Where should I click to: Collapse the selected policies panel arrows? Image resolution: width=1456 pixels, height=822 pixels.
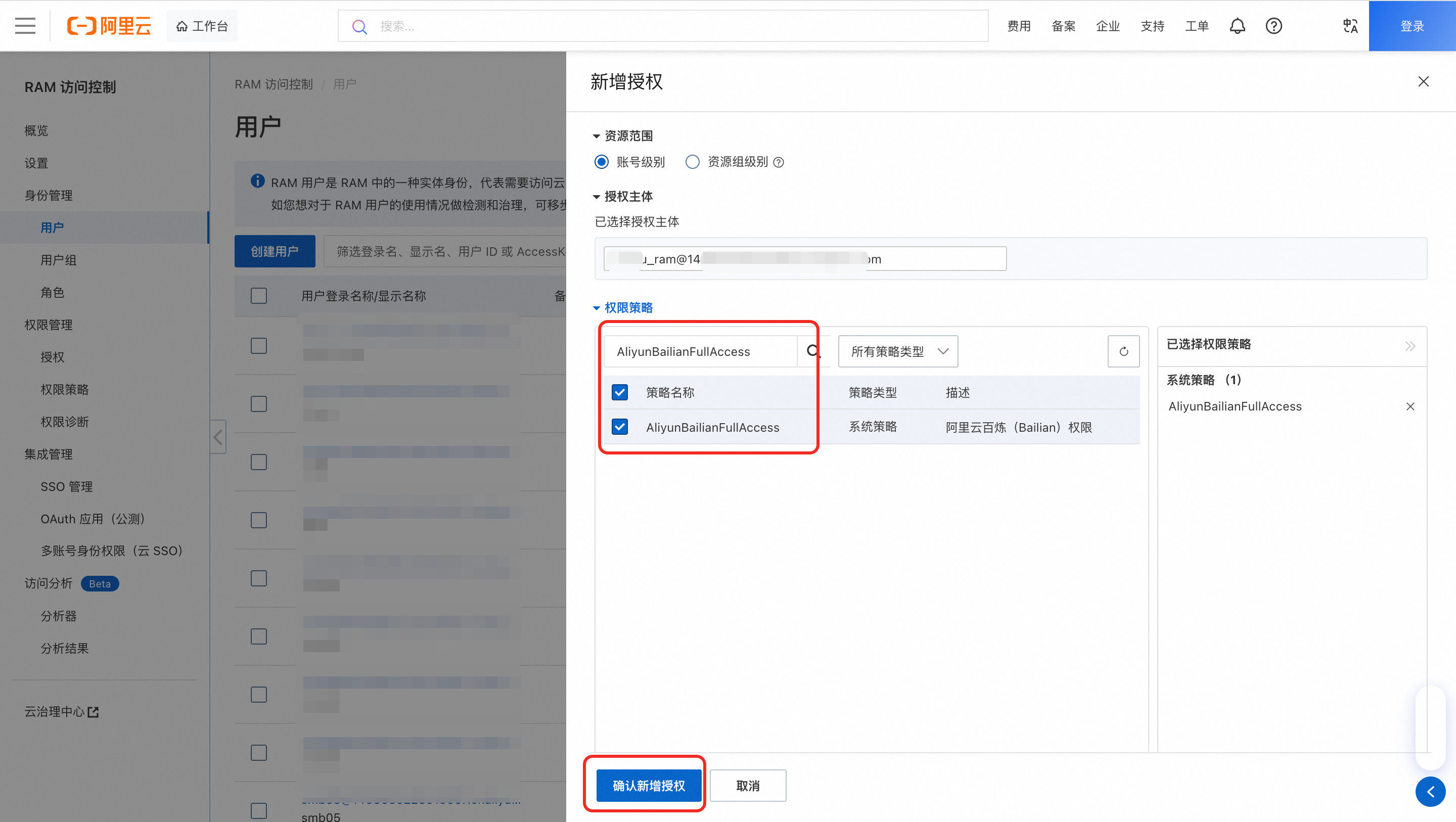pos(1410,345)
